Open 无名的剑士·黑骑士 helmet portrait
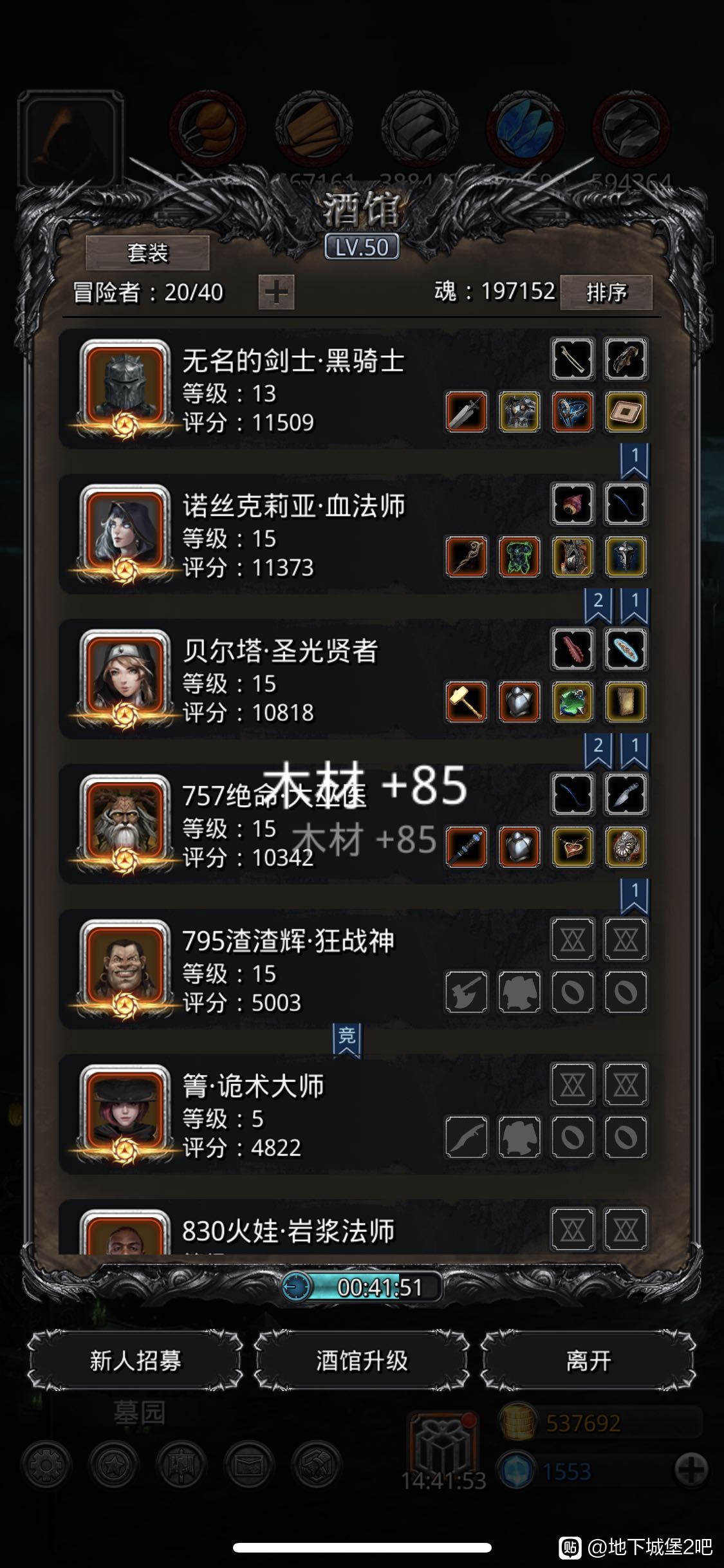The width and height of the screenshot is (724, 1568). click(x=124, y=389)
